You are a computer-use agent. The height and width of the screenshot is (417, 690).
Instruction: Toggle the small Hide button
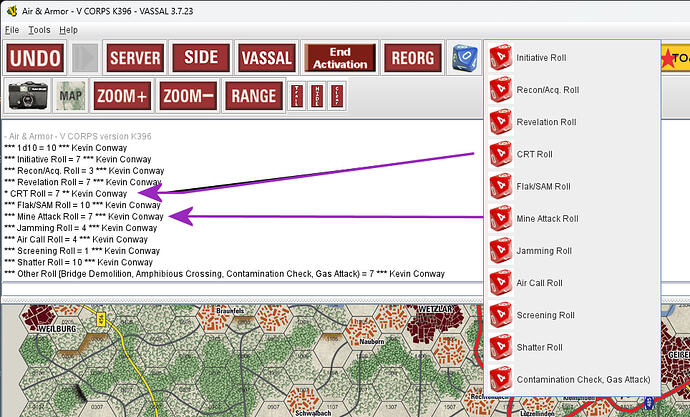pos(317,95)
